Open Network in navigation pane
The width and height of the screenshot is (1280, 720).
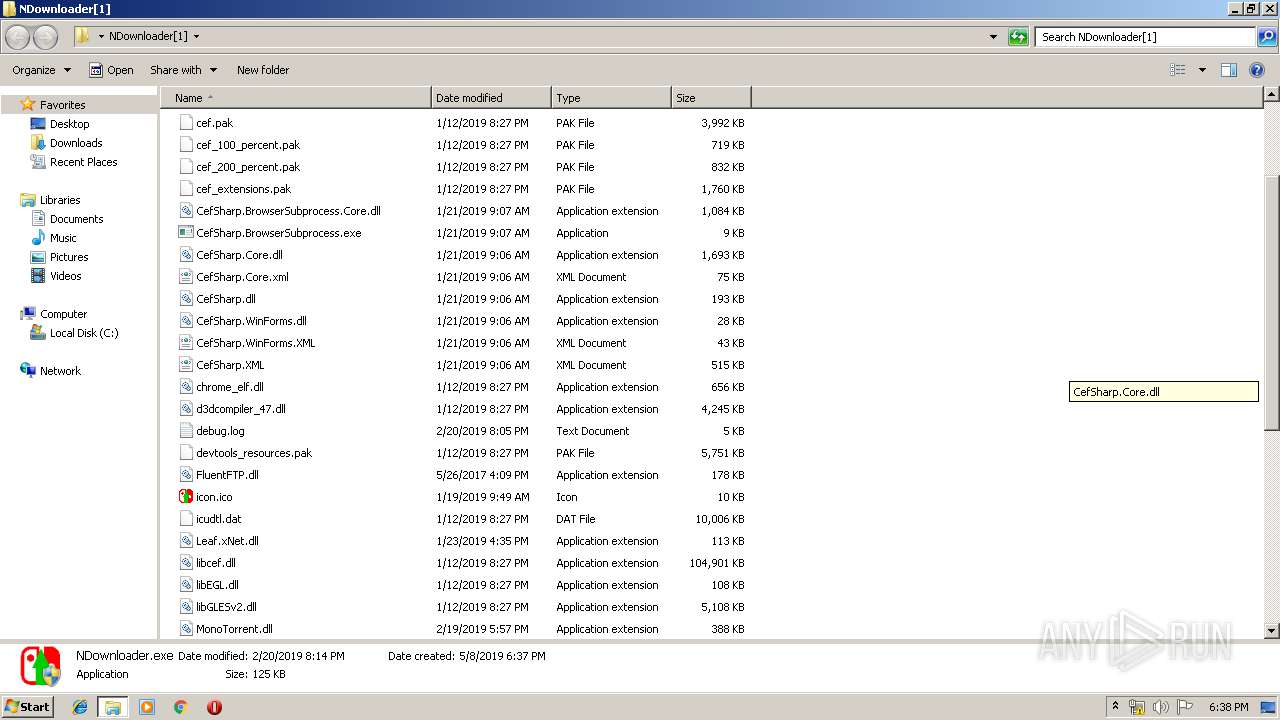pos(60,371)
